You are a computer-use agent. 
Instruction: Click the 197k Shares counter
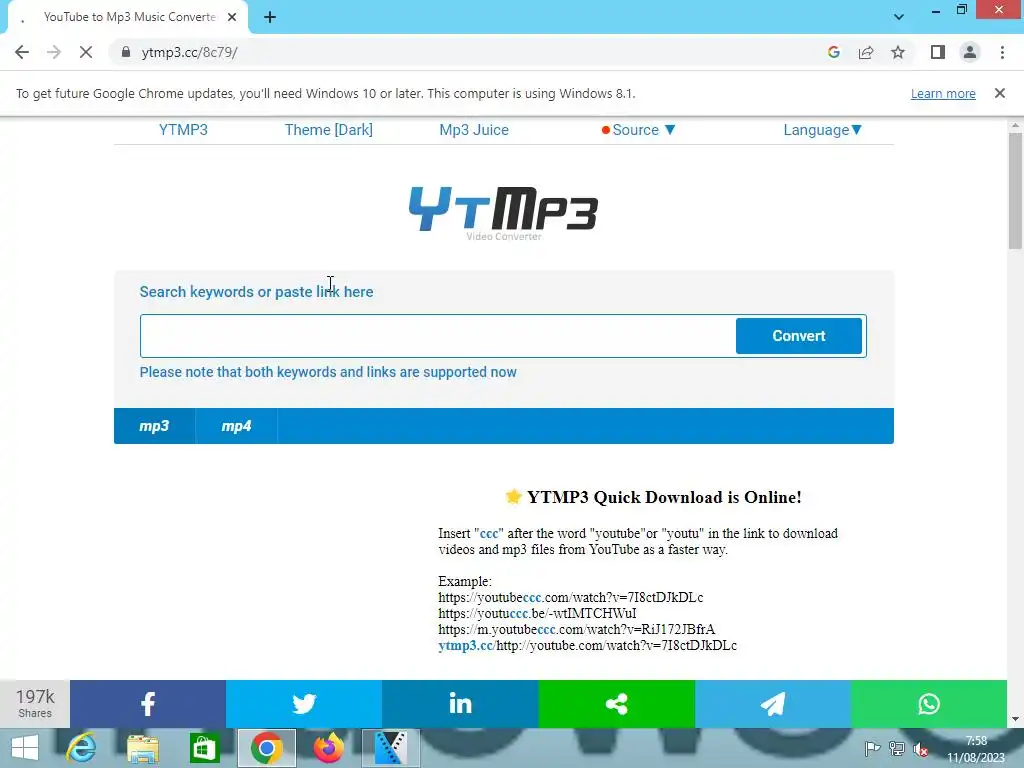pyautogui.click(x=35, y=704)
